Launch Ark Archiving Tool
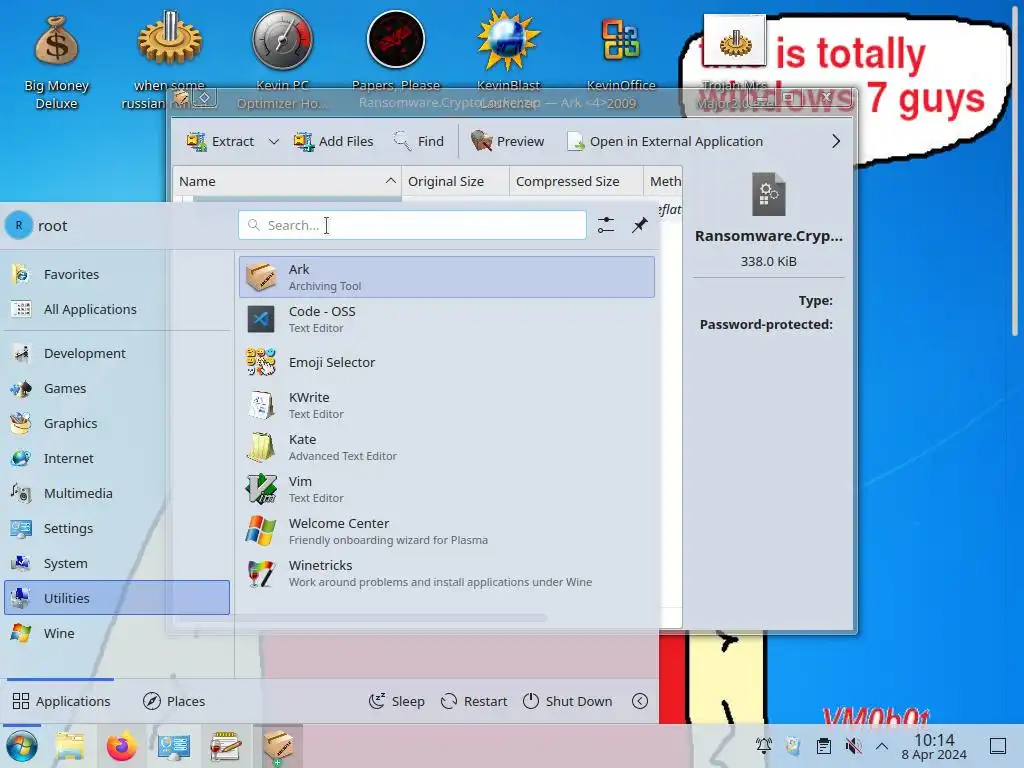 pyautogui.click(x=447, y=277)
